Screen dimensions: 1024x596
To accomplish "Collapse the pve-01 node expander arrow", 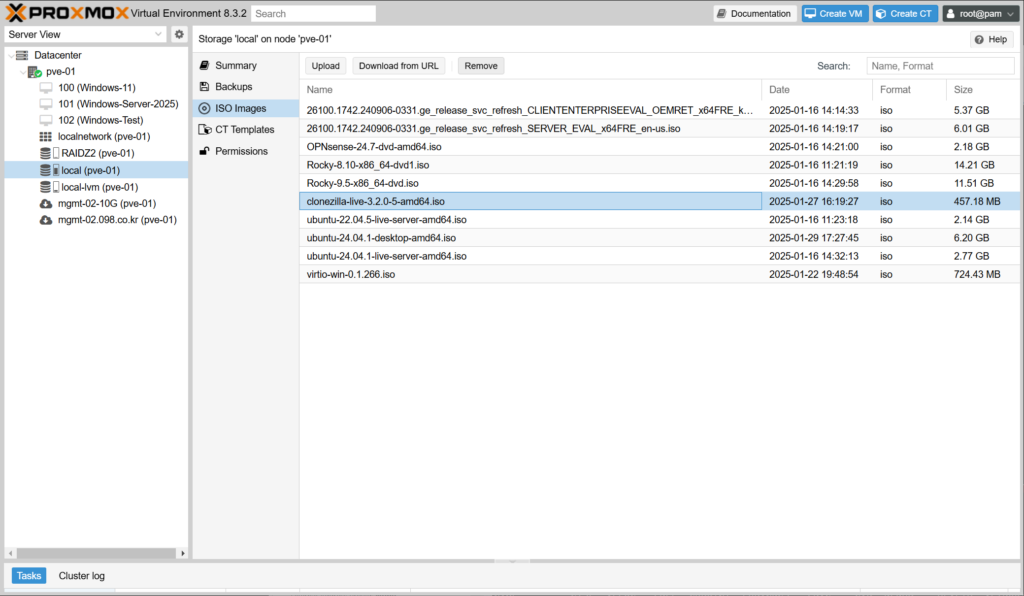I will (22, 72).
